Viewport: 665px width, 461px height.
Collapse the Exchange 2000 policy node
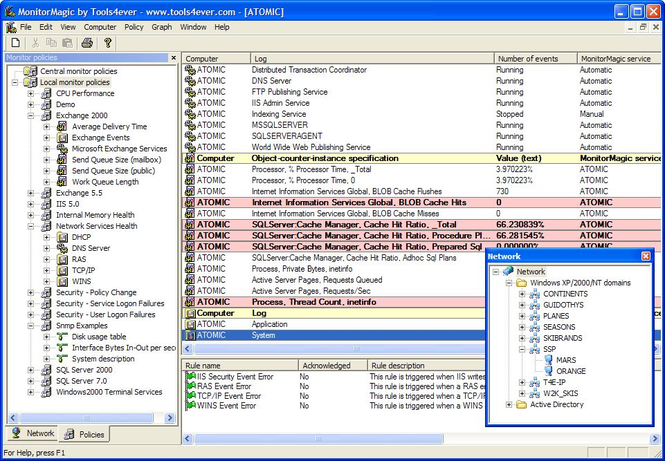[x=31, y=115]
